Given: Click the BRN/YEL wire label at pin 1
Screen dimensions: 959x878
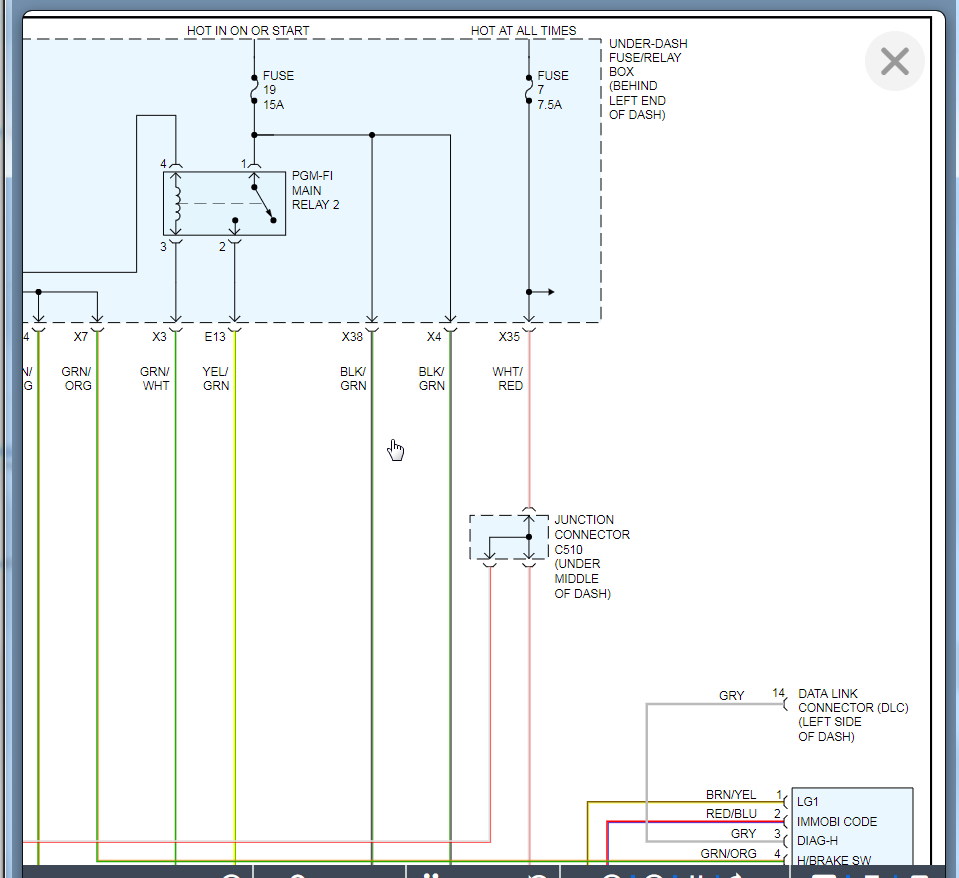Looking at the screenshot, I should coord(731,795).
